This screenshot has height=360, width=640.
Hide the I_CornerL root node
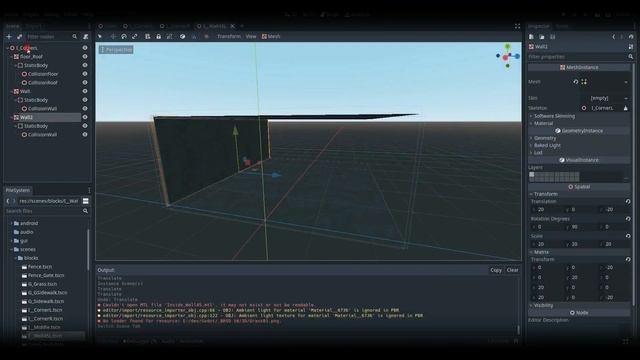(x=85, y=48)
